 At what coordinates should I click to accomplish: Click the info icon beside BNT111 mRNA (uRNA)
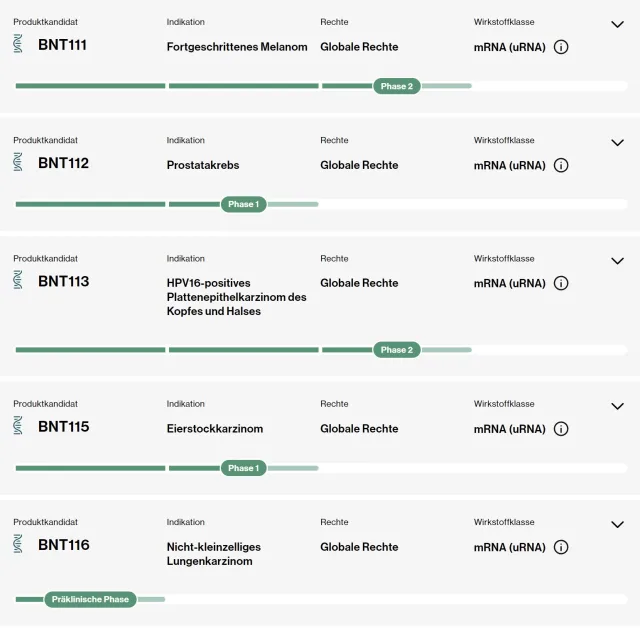click(561, 47)
